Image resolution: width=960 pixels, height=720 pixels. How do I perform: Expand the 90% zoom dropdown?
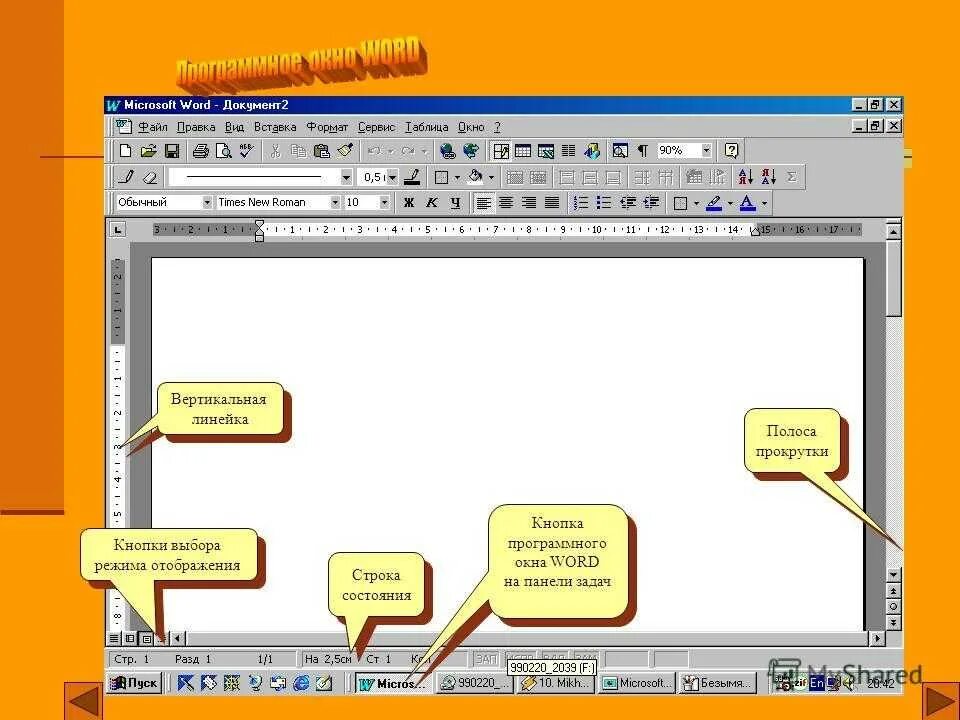706,151
